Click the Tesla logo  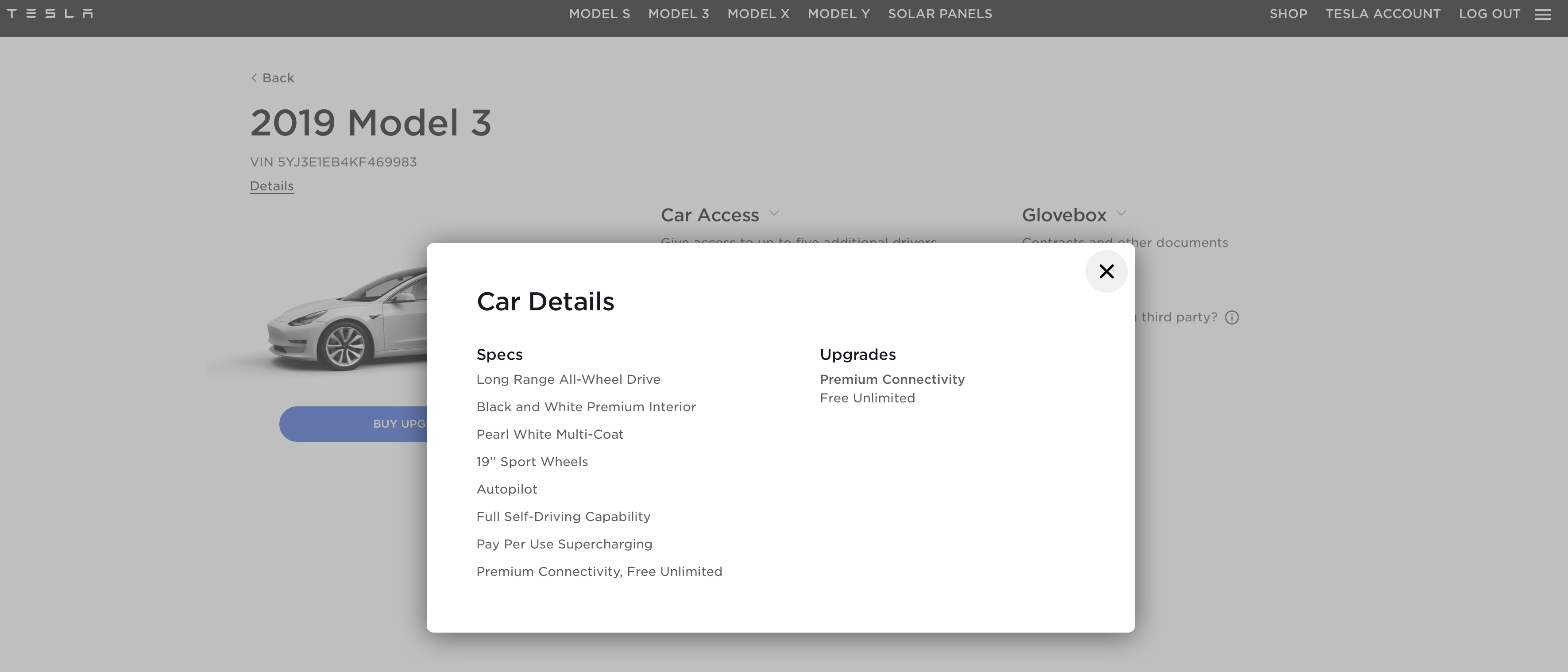tap(50, 13)
